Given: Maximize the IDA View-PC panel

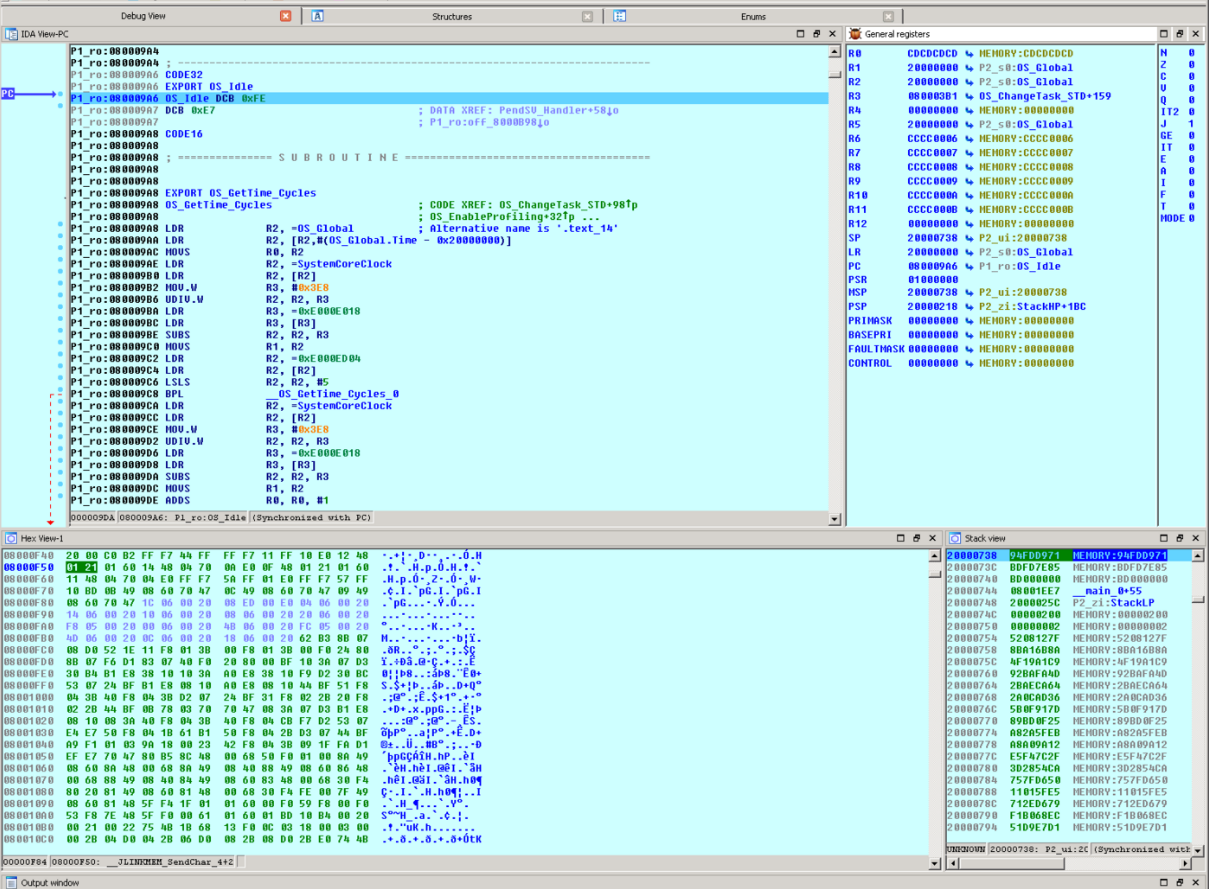Looking at the screenshot, I should pos(800,34).
